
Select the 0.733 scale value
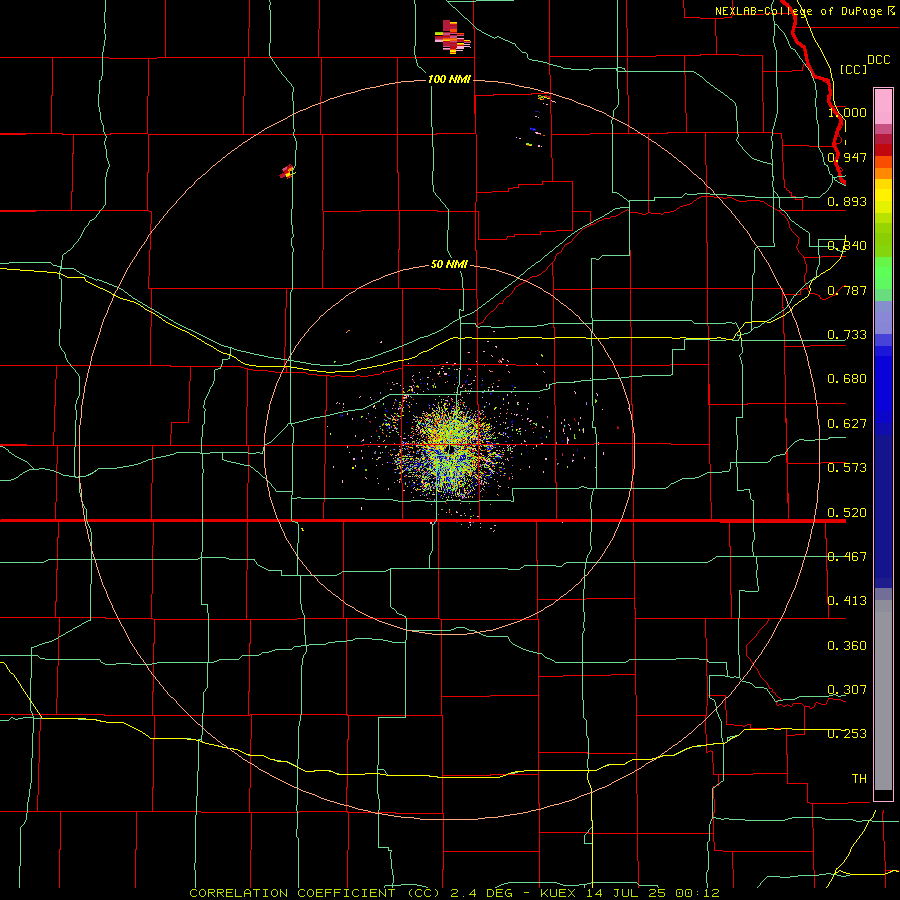(x=847, y=335)
